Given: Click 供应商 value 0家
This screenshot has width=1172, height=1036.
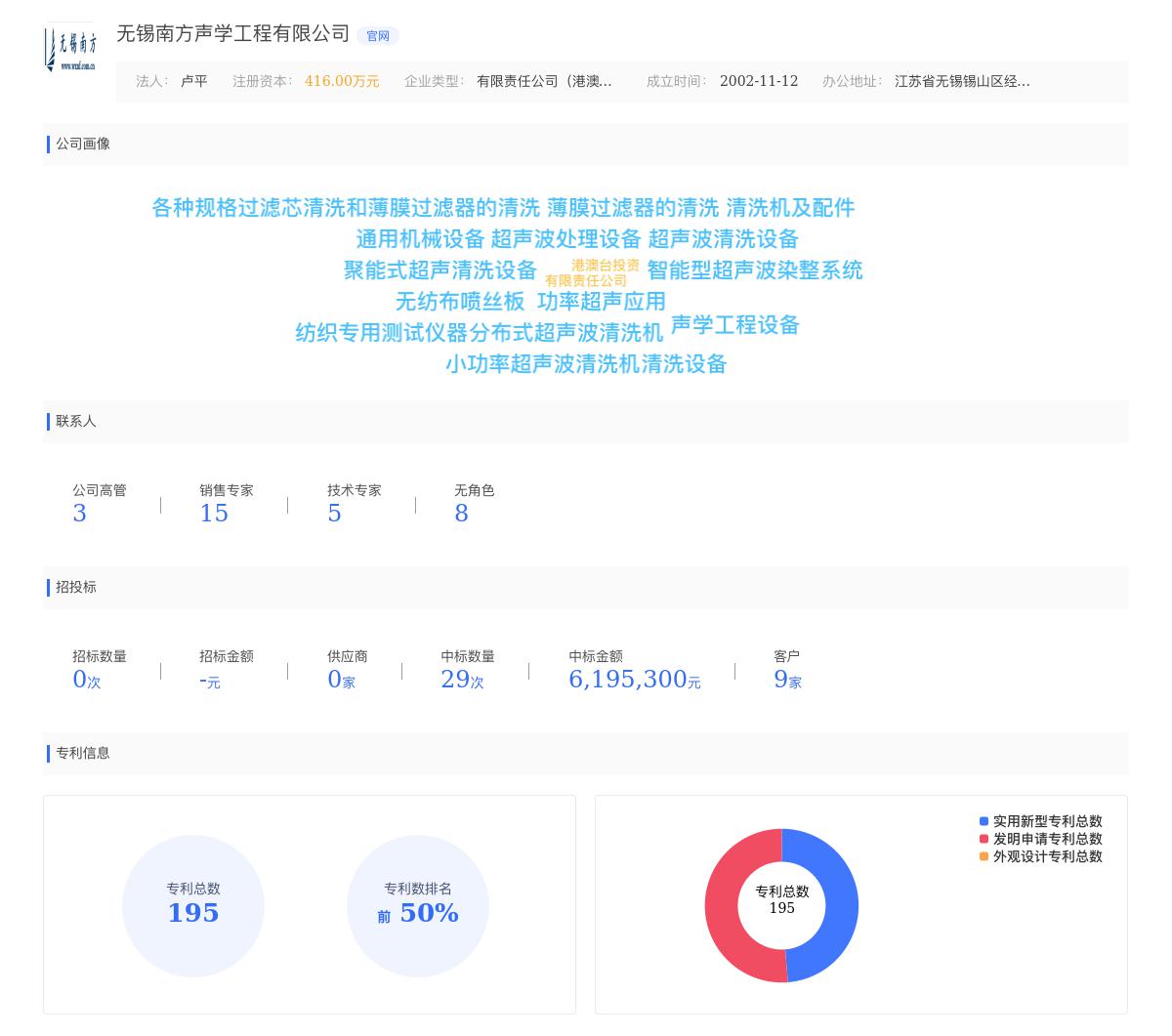Looking at the screenshot, I should point(342,680).
